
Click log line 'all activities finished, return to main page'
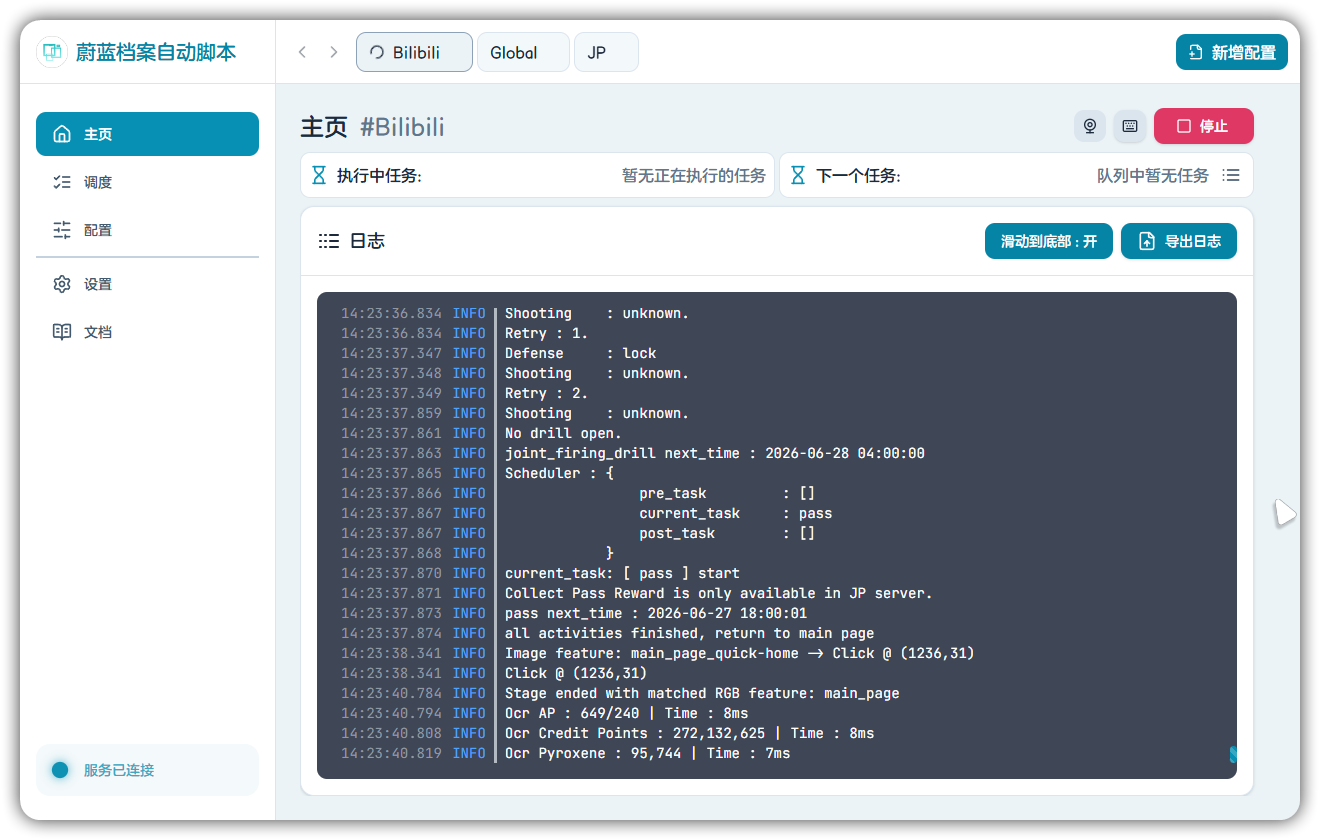coord(689,633)
